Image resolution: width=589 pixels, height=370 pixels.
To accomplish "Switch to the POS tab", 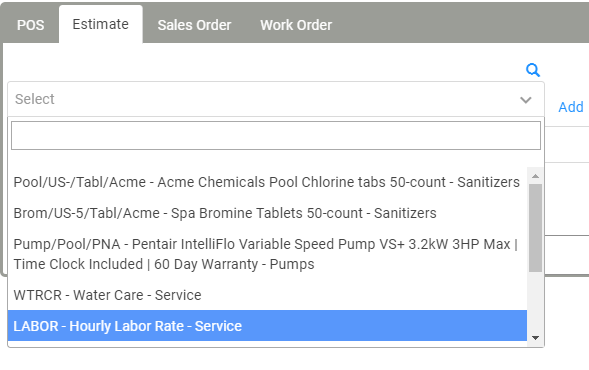I will 31,25.
